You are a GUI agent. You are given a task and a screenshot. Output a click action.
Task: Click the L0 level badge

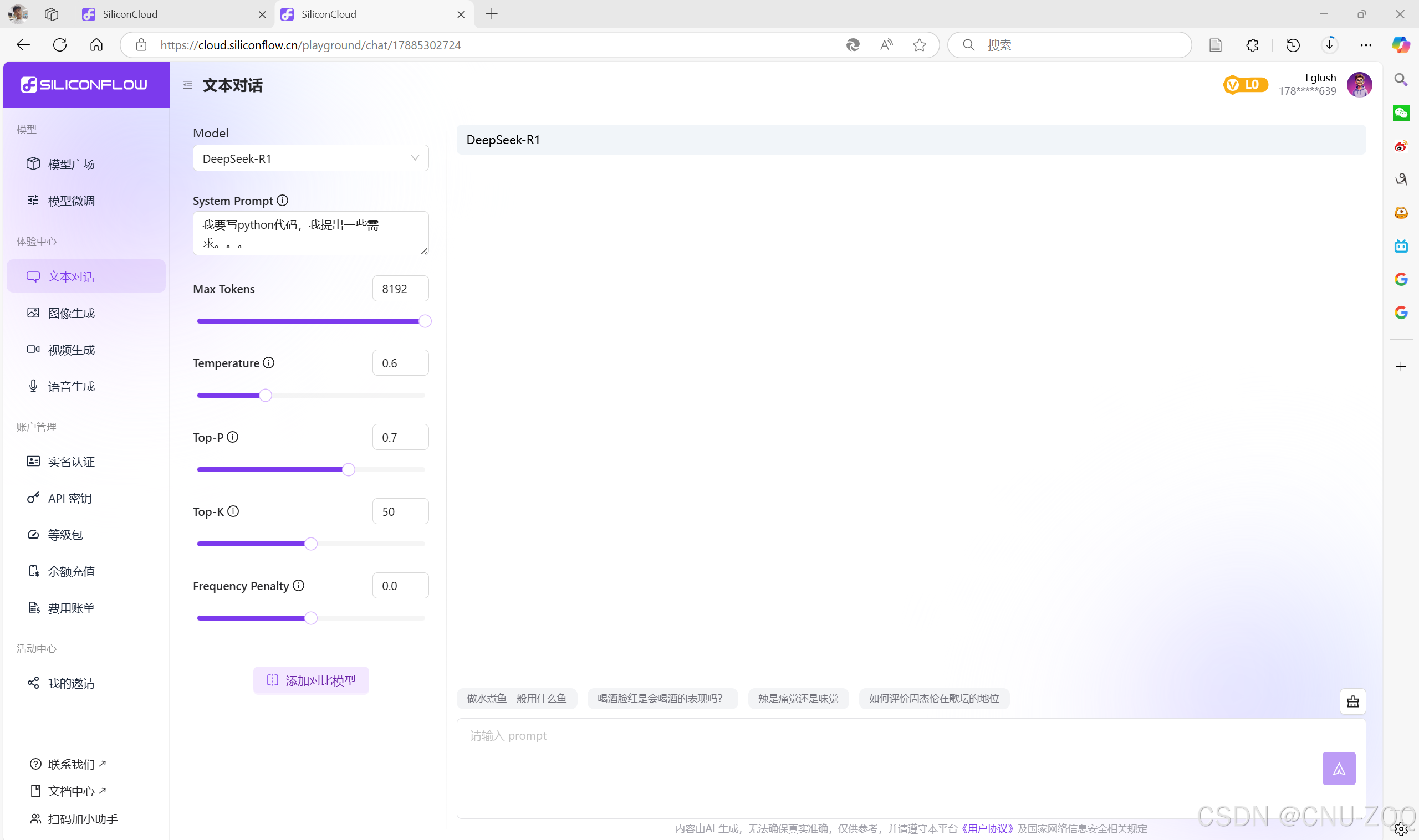1244,85
